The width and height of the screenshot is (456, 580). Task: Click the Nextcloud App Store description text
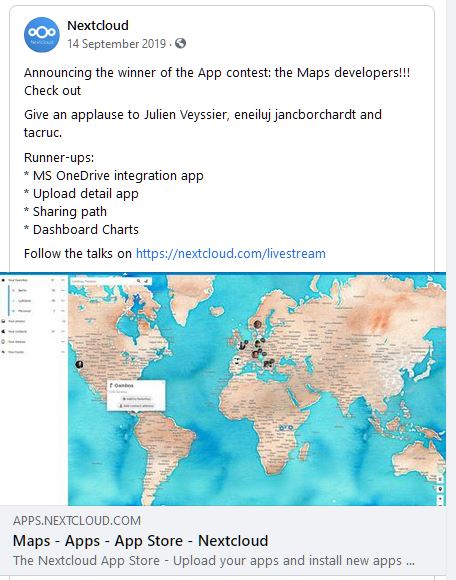pyautogui.click(x=214, y=560)
